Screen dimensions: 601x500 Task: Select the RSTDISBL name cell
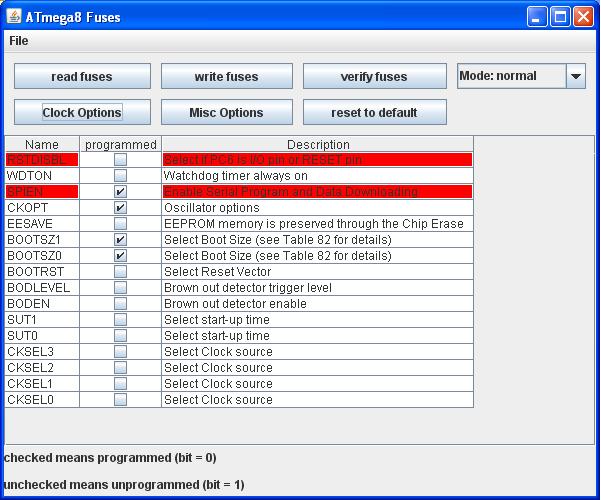point(42,160)
